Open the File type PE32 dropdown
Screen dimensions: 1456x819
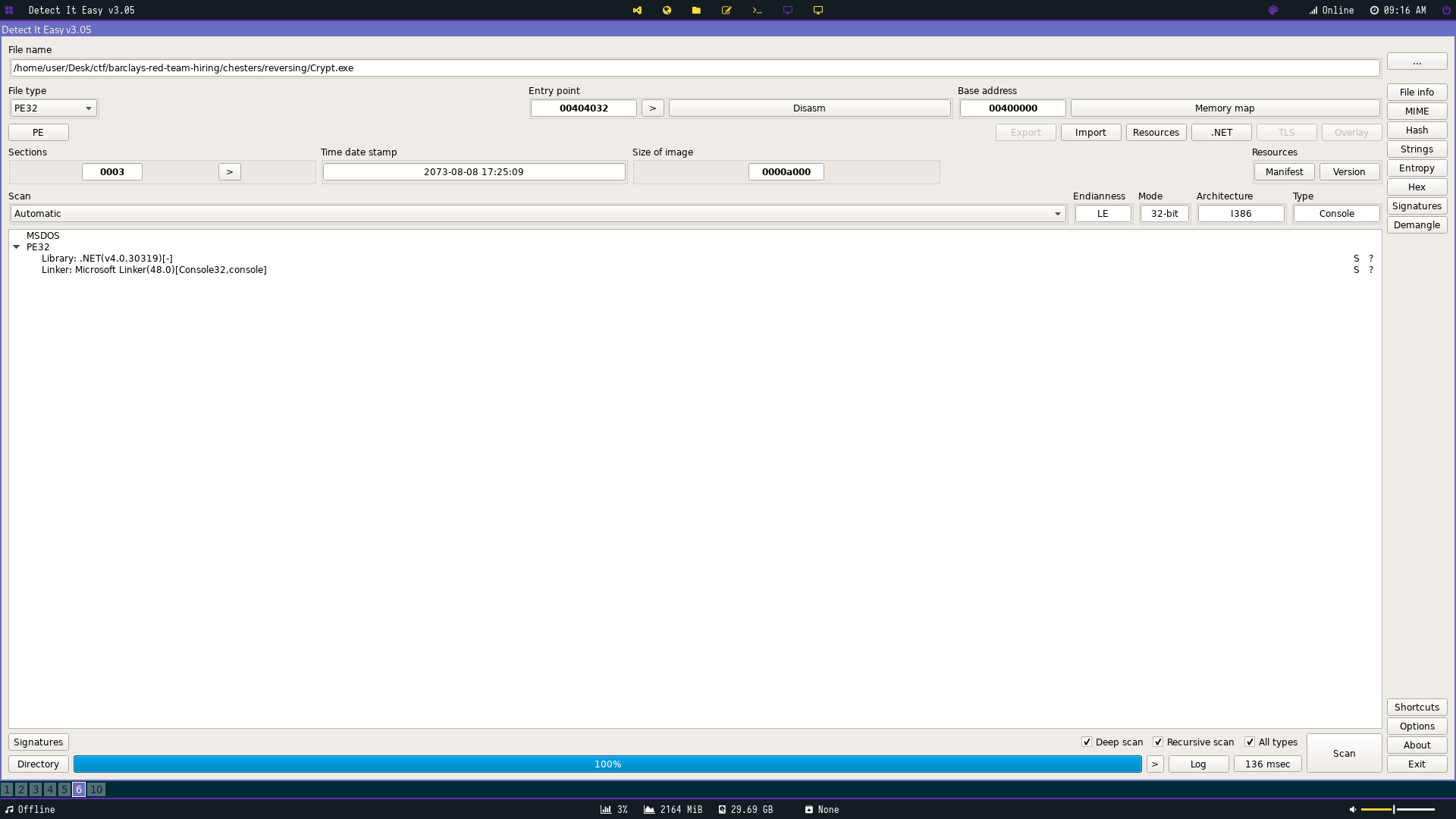coord(54,108)
